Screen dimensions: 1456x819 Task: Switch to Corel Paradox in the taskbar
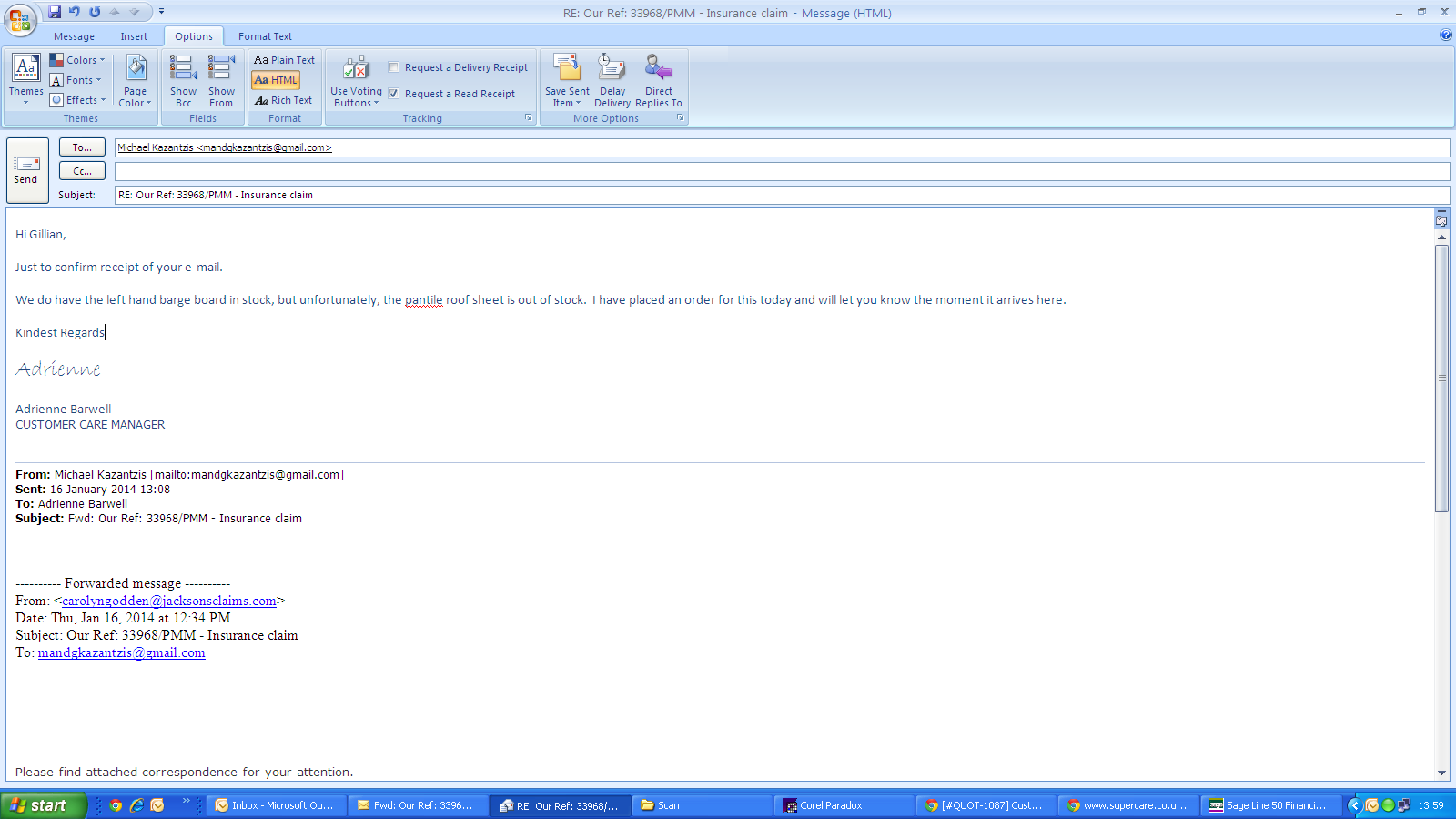pos(844,805)
